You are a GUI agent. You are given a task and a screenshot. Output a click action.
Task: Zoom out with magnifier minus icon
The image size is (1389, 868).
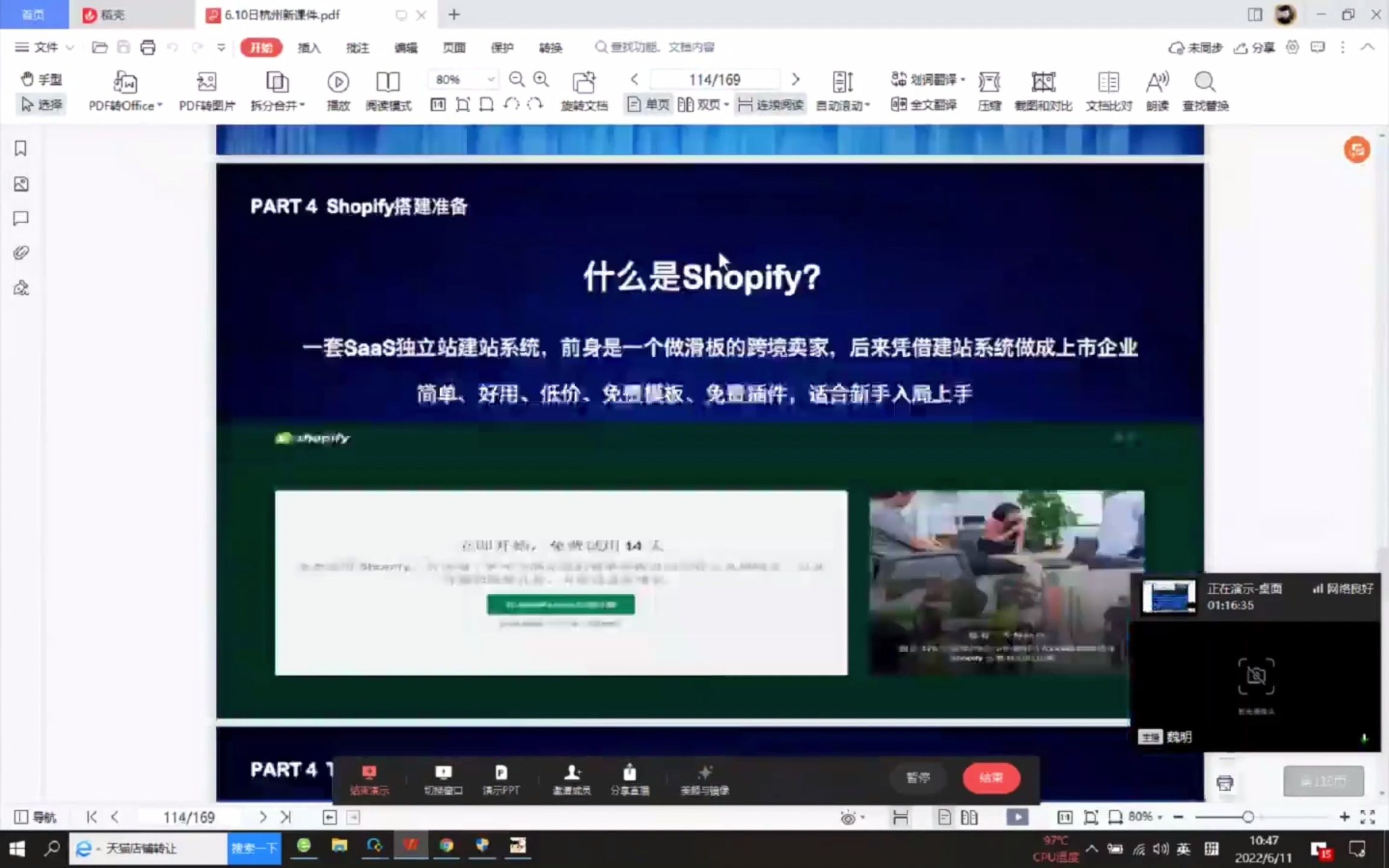tap(517, 79)
